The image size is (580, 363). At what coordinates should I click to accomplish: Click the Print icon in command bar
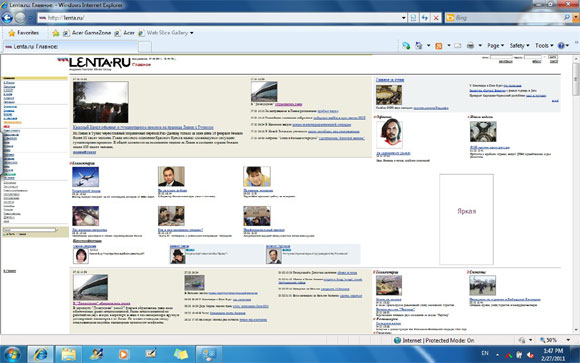pos(470,46)
